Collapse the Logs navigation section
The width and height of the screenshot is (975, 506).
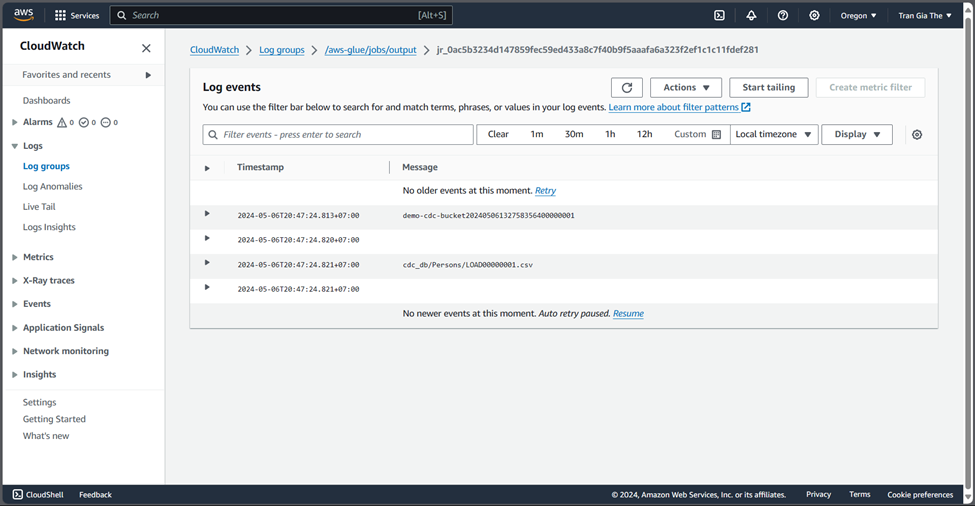click(x=14, y=146)
